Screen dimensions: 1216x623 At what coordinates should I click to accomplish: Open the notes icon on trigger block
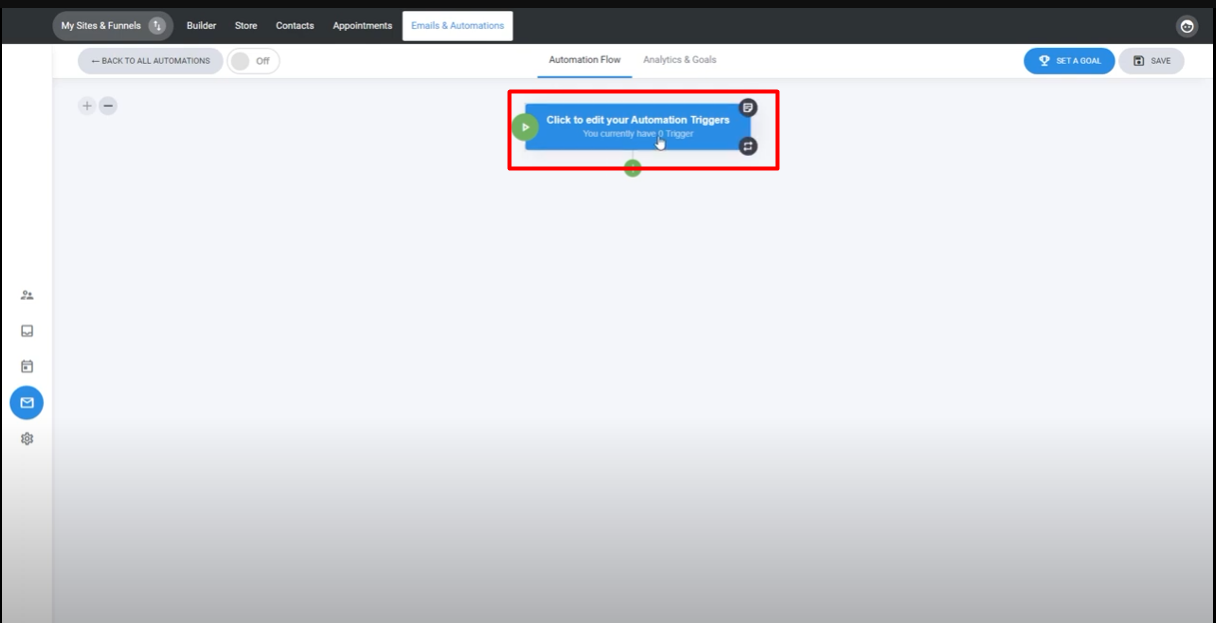[748, 108]
